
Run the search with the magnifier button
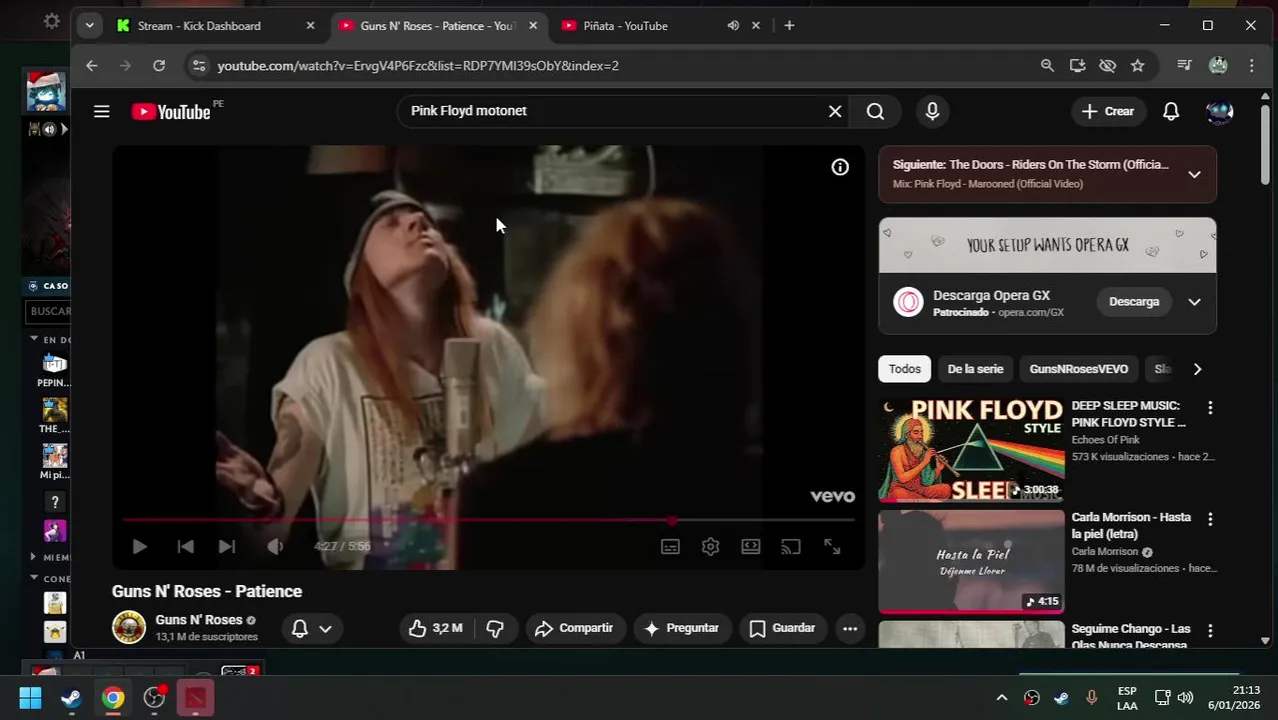(875, 111)
